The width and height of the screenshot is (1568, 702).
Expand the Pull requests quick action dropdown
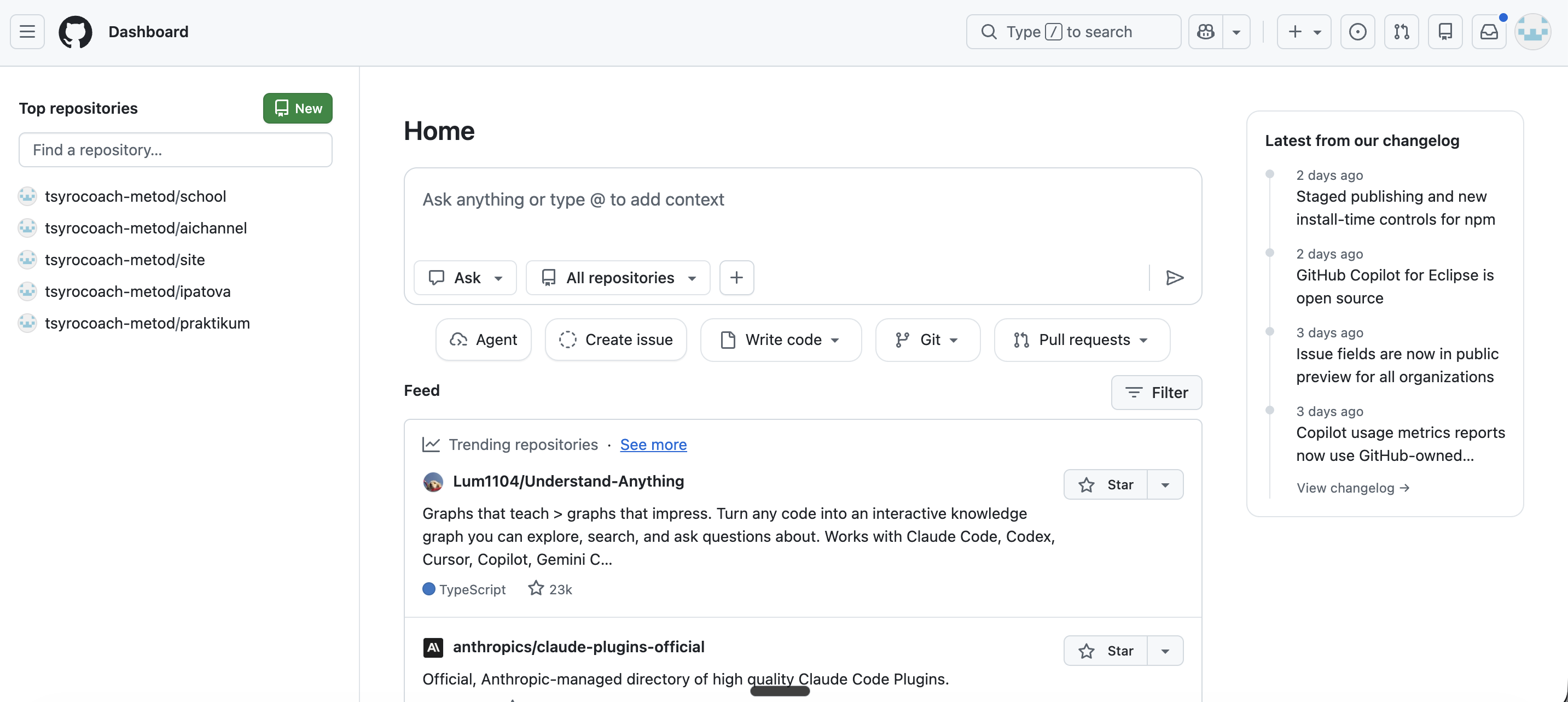[1082, 340]
